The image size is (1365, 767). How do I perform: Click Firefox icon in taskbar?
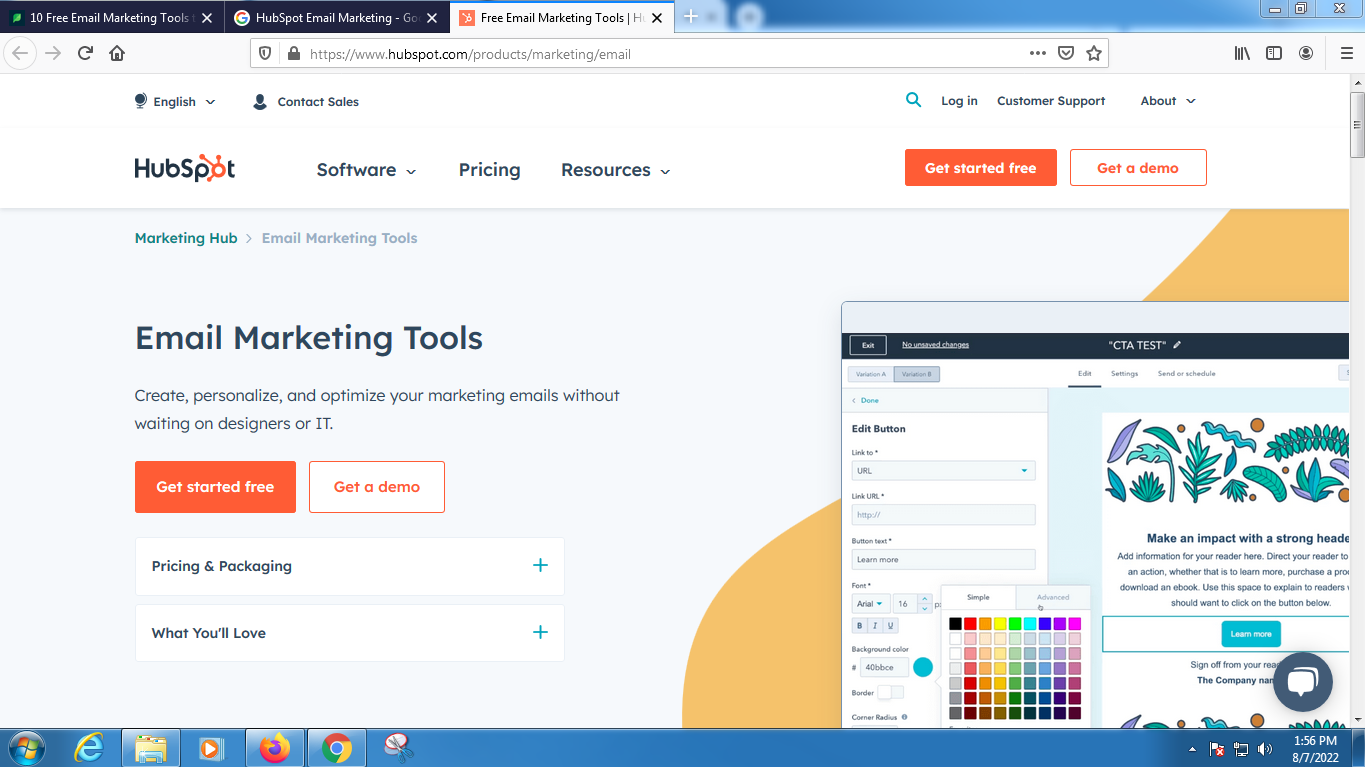[274, 748]
